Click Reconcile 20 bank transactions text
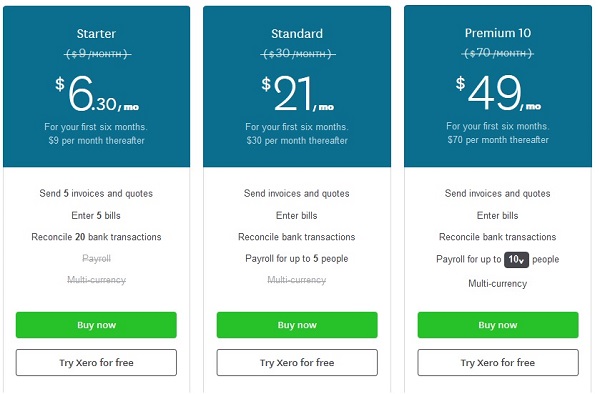600x394 pixels. coord(96,237)
